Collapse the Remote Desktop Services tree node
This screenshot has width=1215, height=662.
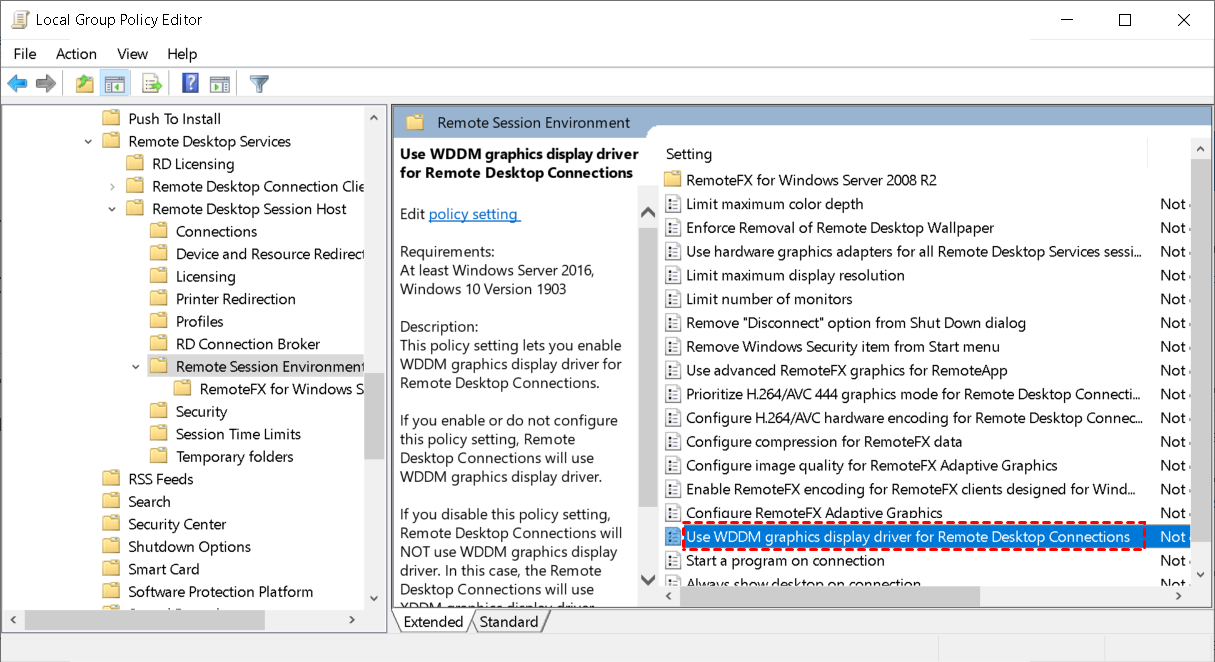click(x=88, y=142)
